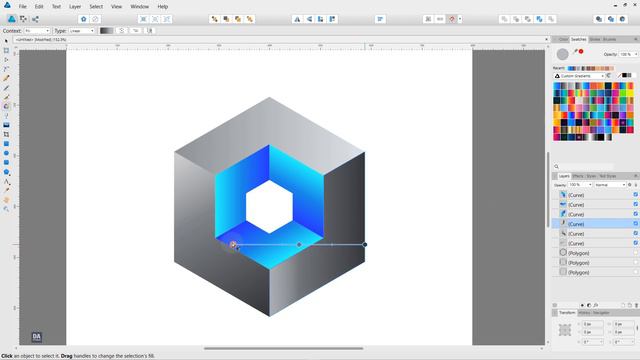Select the Color Picker tool in toolbox
640x360 pixels.
click(6, 191)
